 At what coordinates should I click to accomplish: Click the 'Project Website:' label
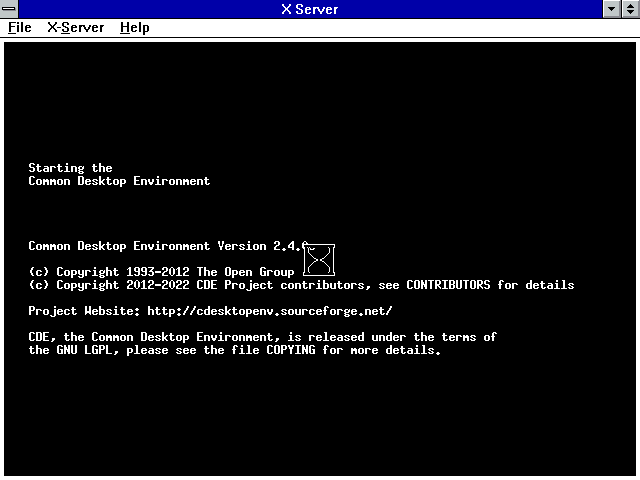point(84,311)
